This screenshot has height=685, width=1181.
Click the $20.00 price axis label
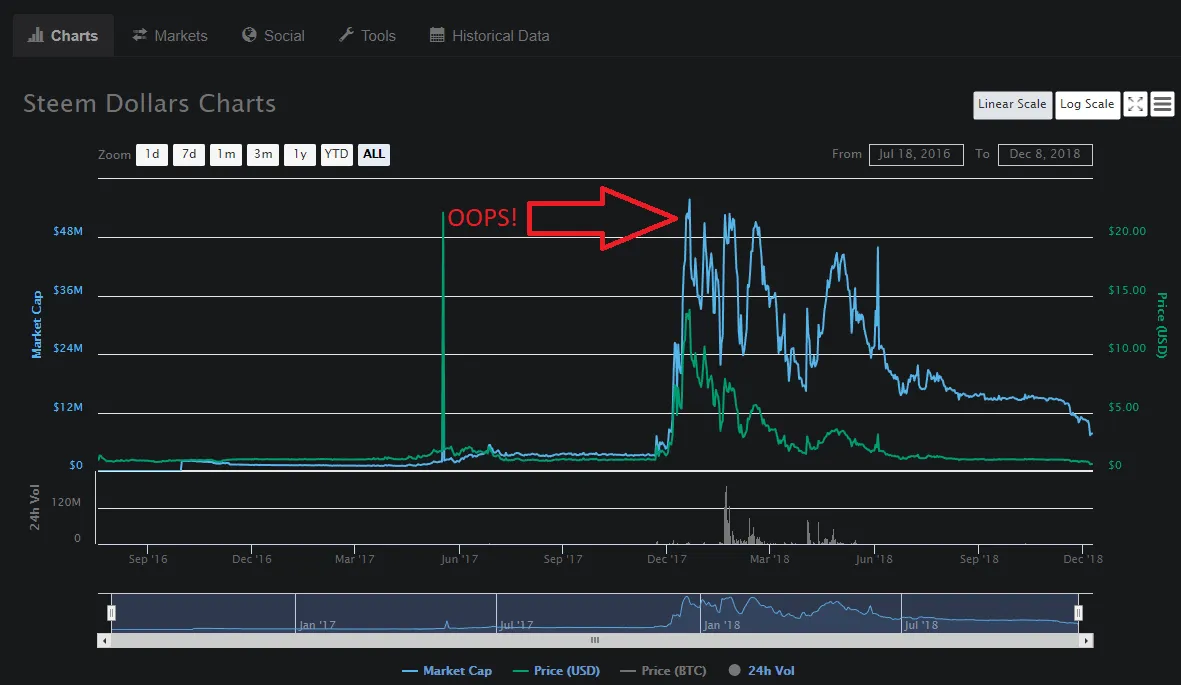(x=1127, y=231)
